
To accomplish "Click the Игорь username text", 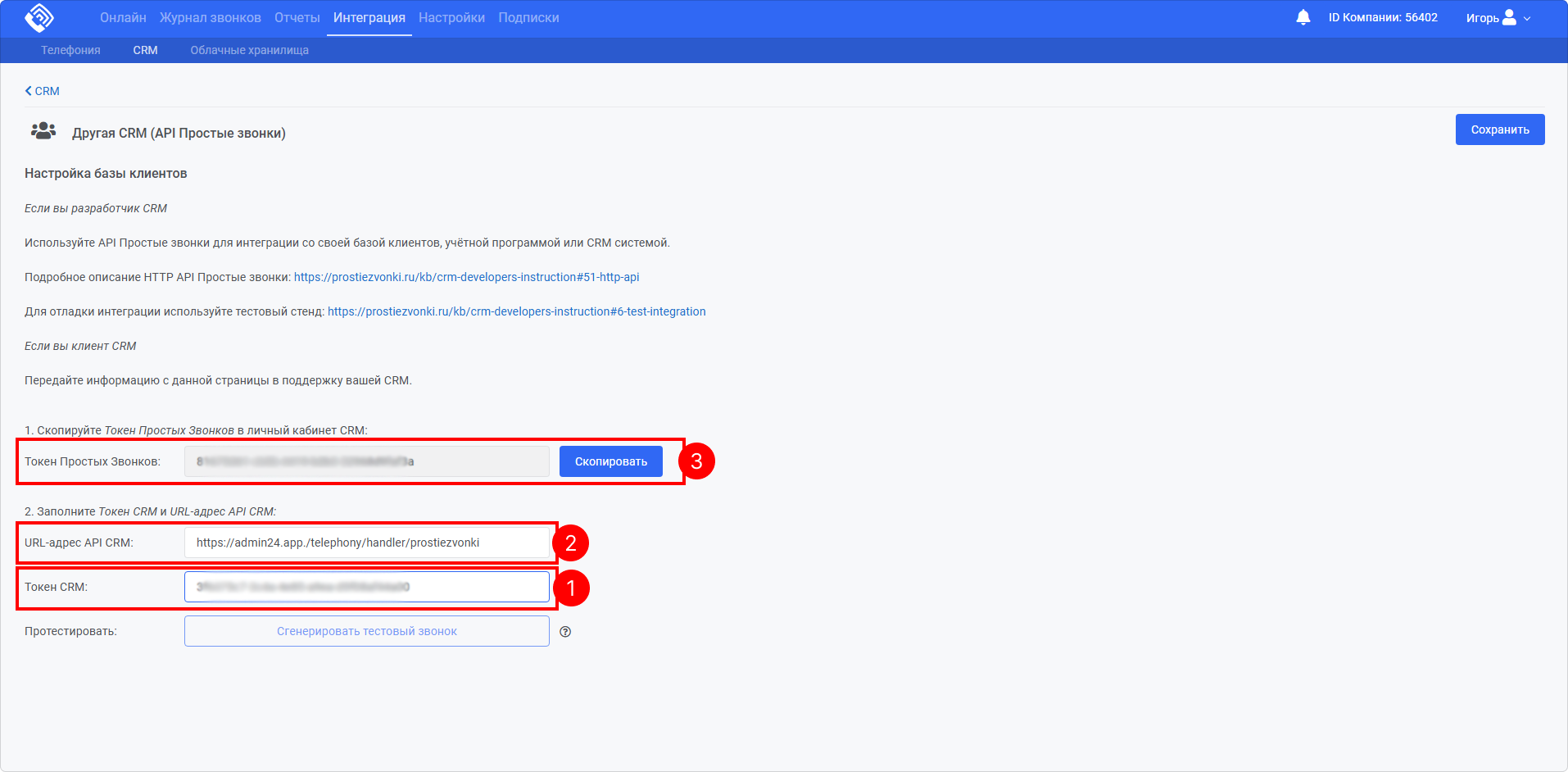I will (1483, 18).
